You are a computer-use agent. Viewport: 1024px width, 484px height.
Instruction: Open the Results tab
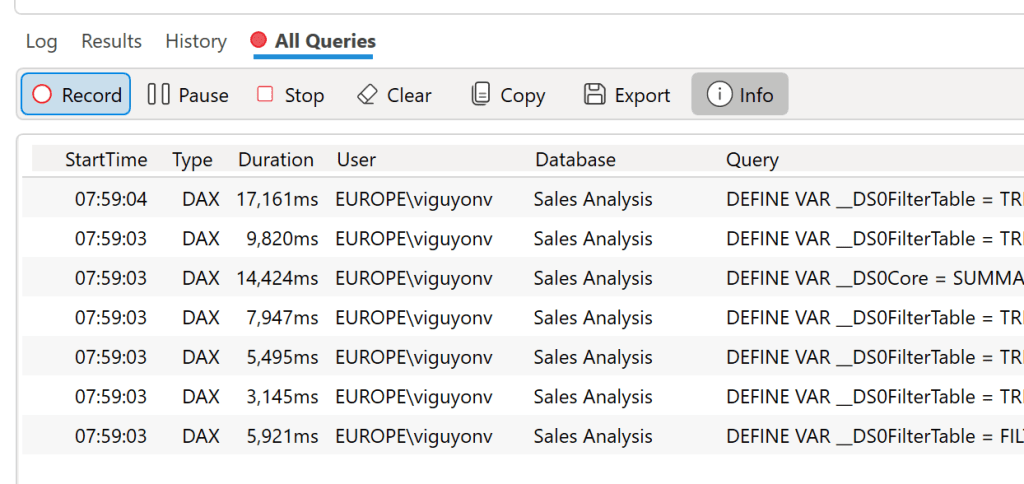111,41
